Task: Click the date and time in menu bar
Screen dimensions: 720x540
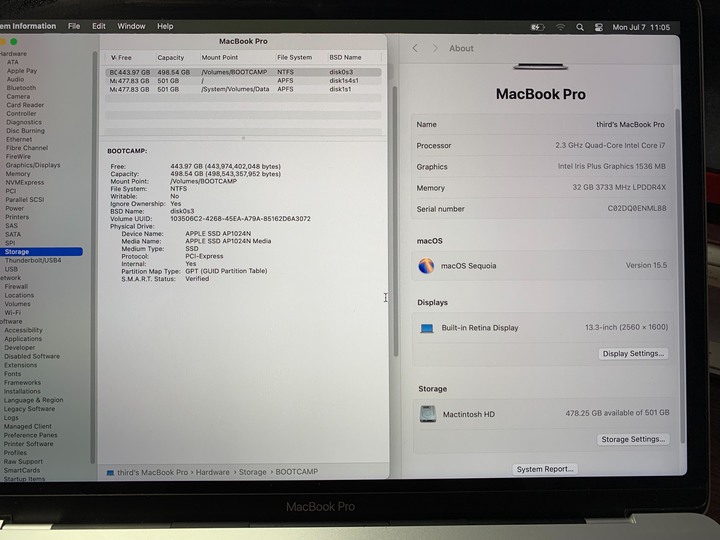Action: pyautogui.click(x=641, y=28)
